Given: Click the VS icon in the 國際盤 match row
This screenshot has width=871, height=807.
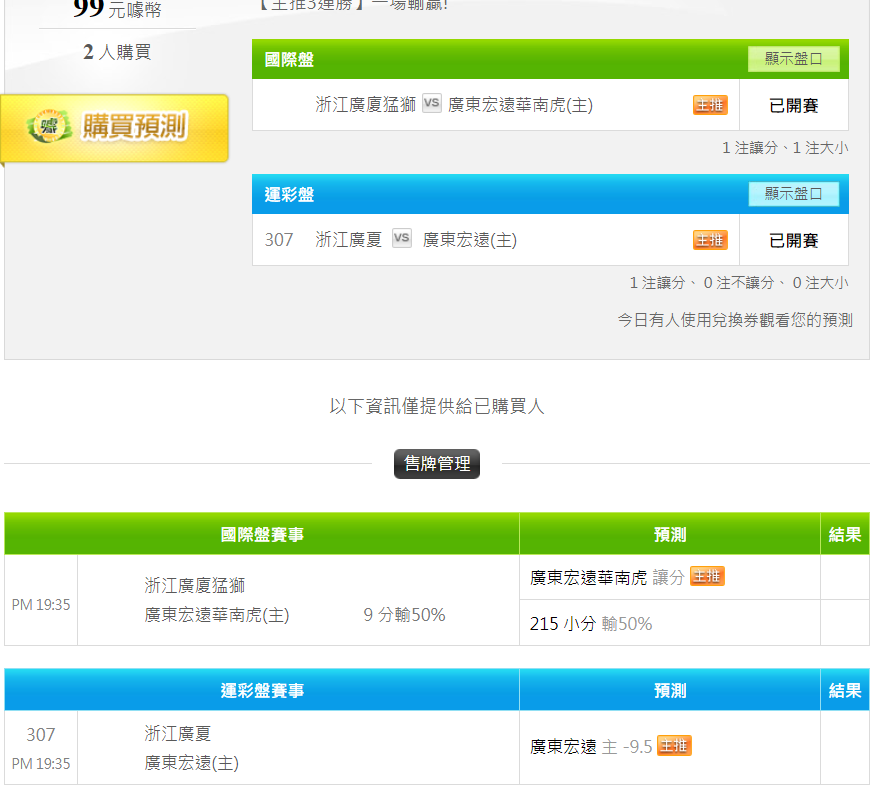Looking at the screenshot, I should click(x=432, y=104).
